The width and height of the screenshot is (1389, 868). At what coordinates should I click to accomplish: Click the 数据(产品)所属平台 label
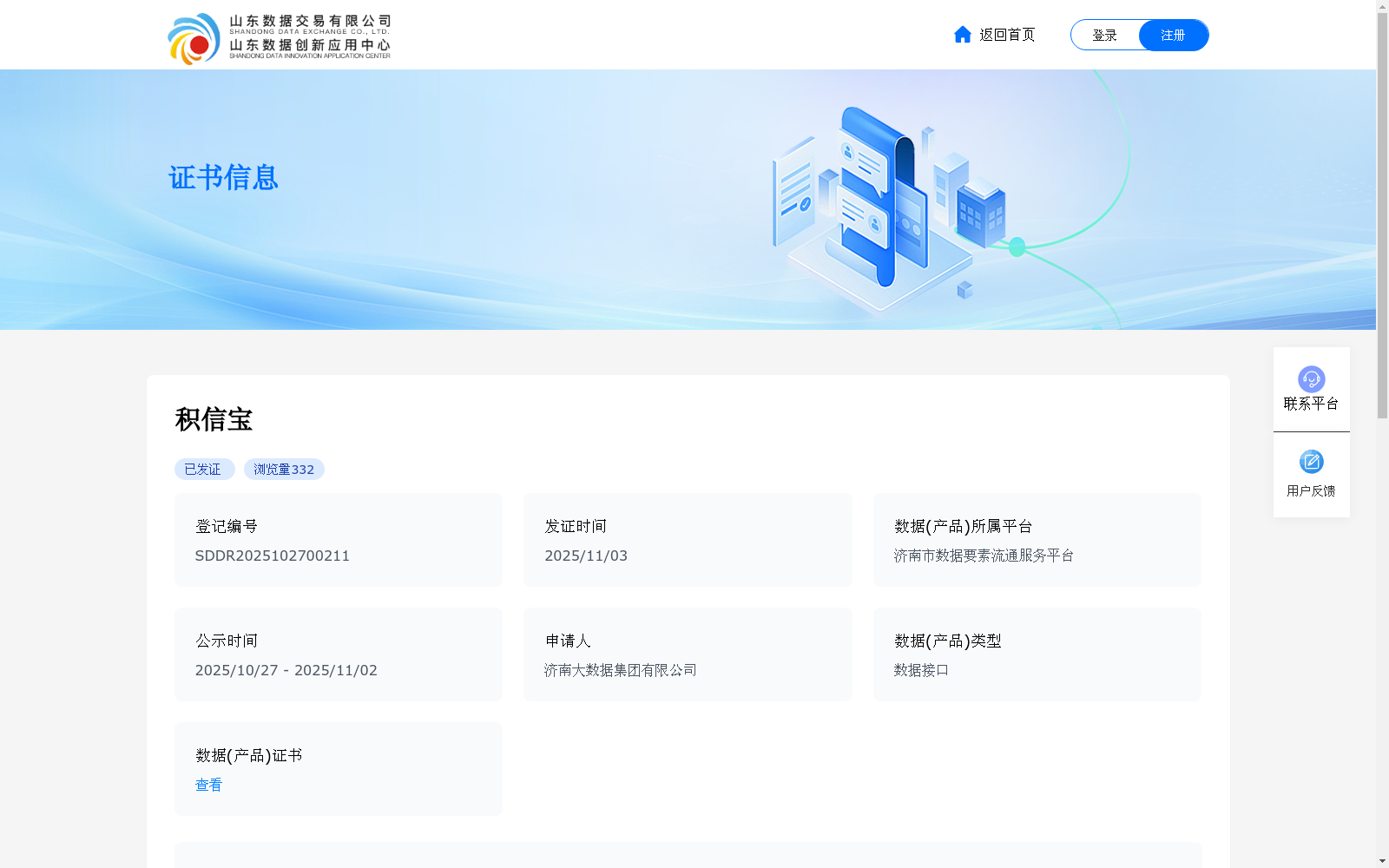[963, 526]
